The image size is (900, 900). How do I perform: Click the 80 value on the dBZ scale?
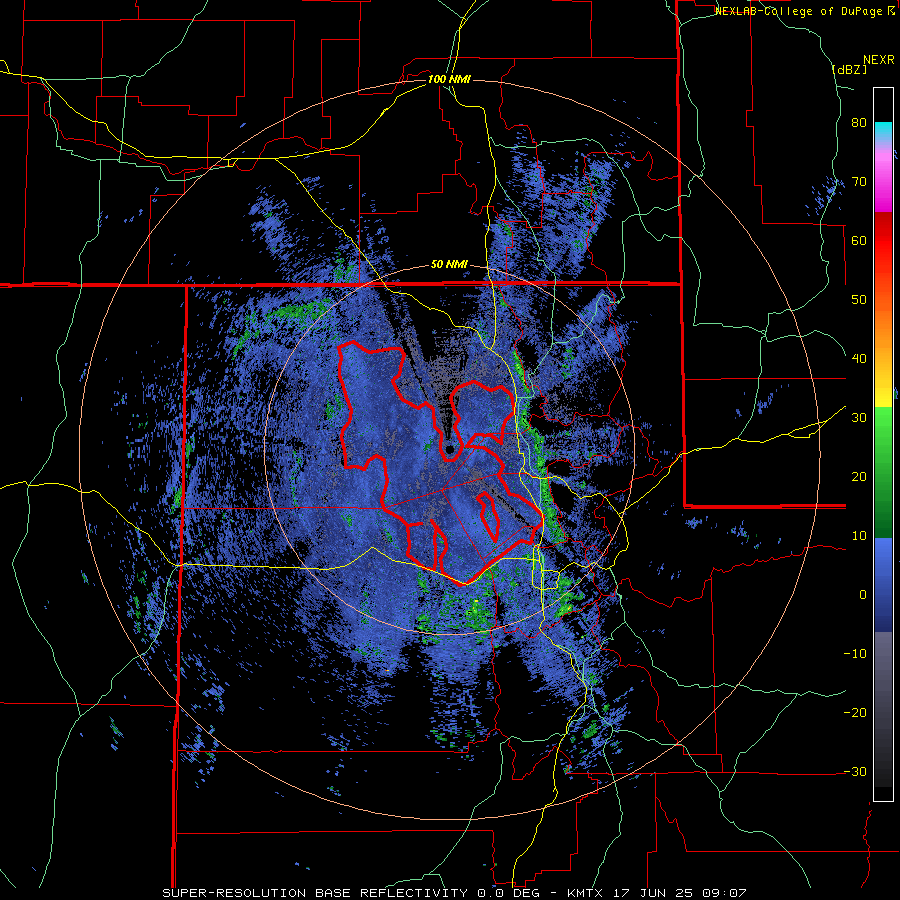tap(859, 123)
